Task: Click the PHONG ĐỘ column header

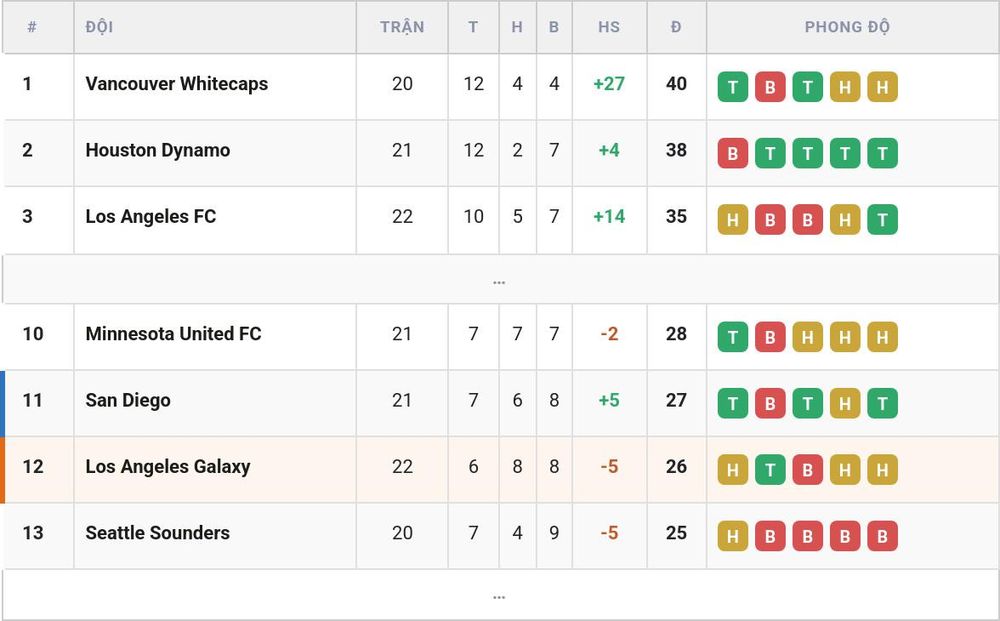Action: click(x=847, y=27)
